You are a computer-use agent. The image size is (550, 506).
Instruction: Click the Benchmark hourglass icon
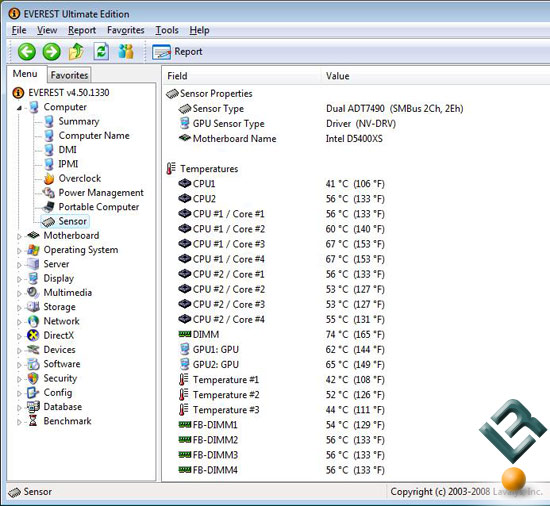click(x=33, y=421)
